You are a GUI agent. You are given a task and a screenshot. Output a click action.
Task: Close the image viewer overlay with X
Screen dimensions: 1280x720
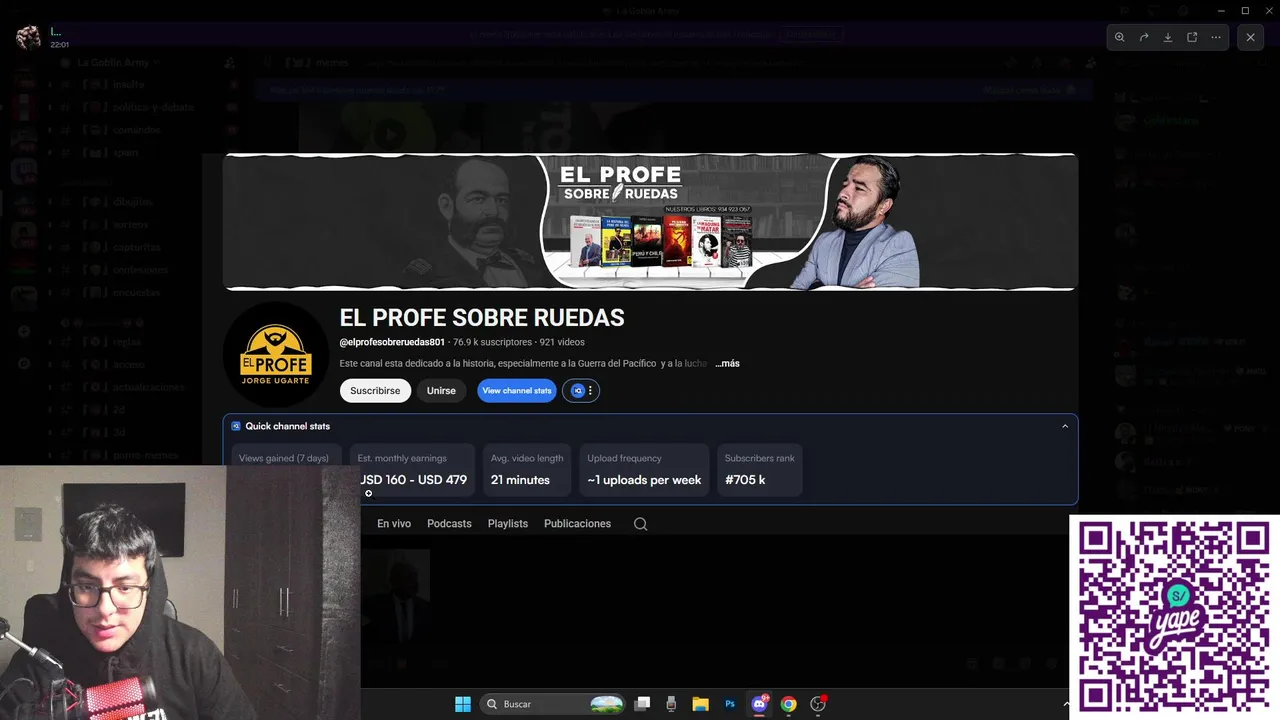[x=1250, y=37]
